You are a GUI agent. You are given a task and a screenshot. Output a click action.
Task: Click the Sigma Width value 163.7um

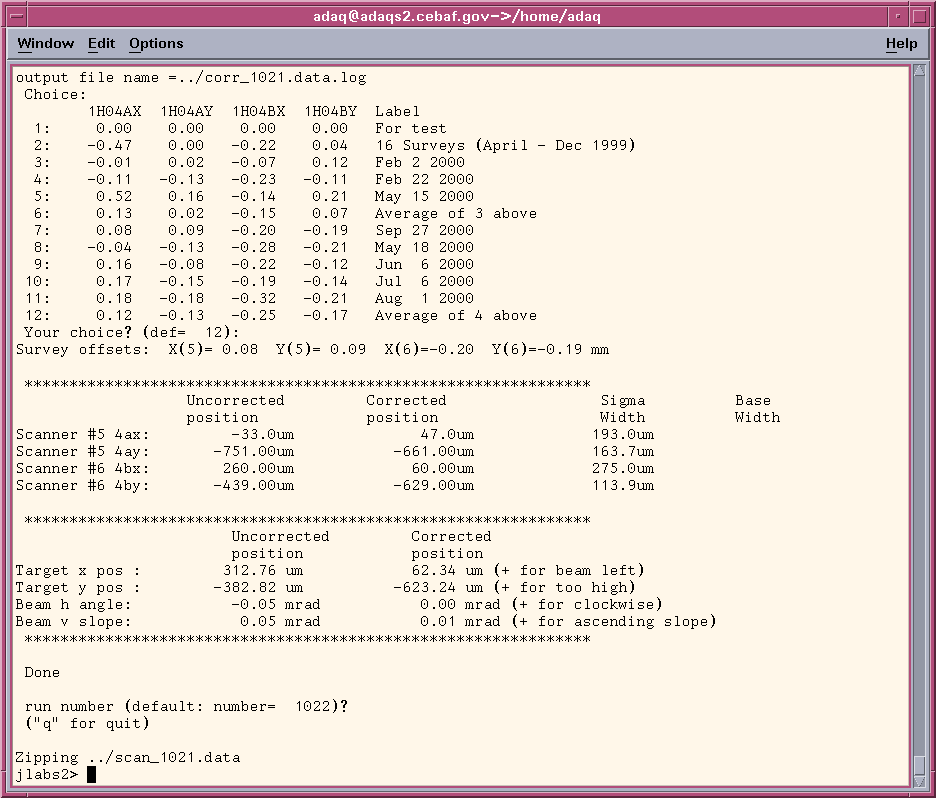[623, 452]
